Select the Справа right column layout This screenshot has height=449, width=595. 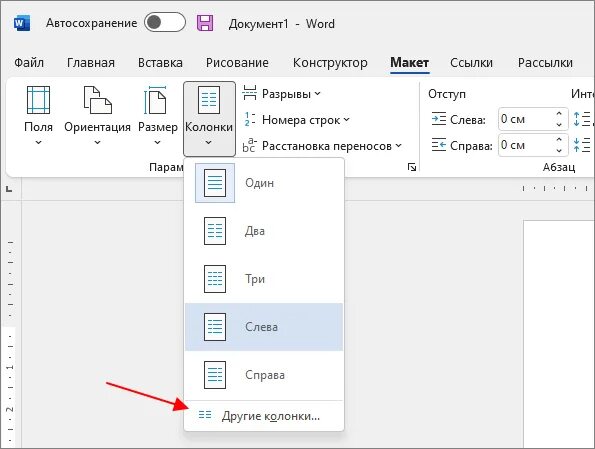click(x=264, y=375)
